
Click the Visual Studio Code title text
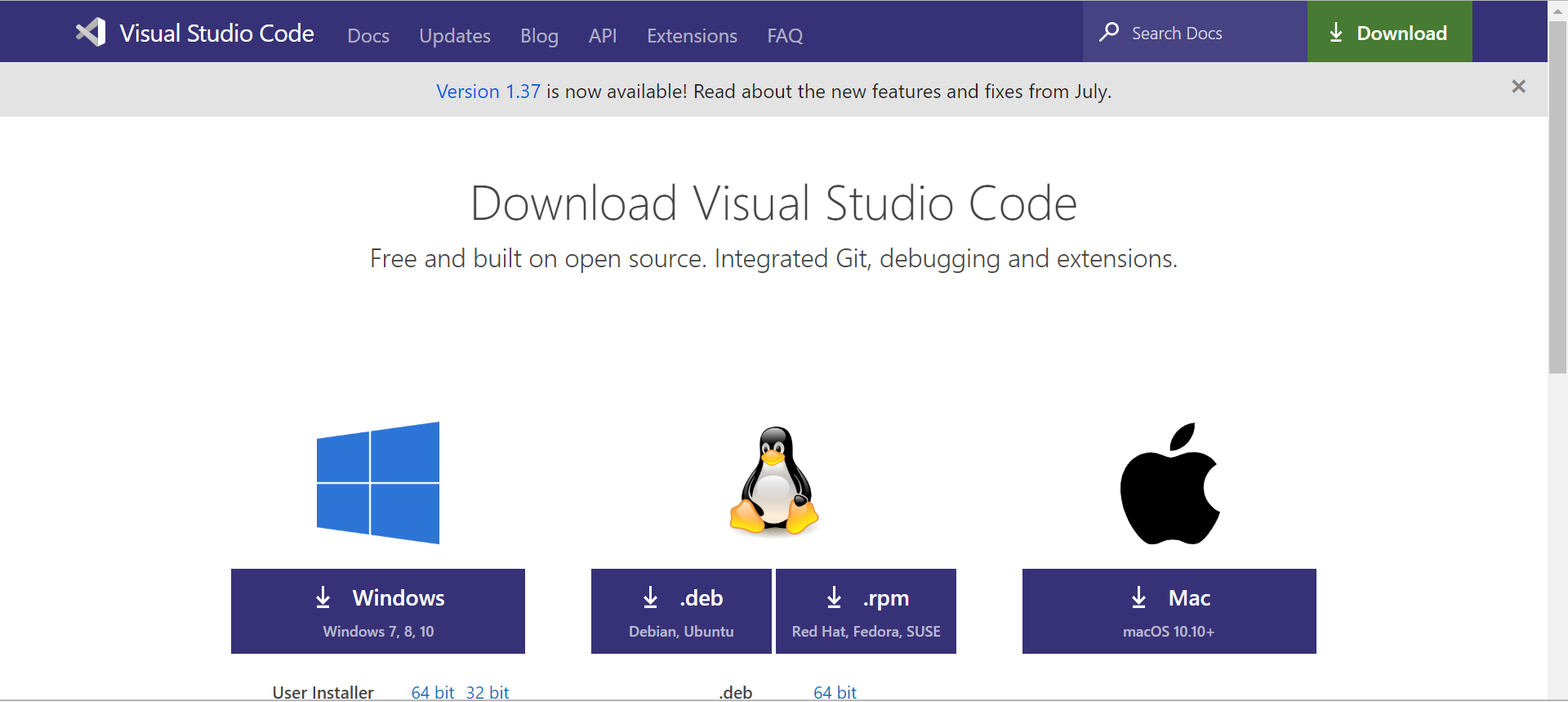point(217,33)
